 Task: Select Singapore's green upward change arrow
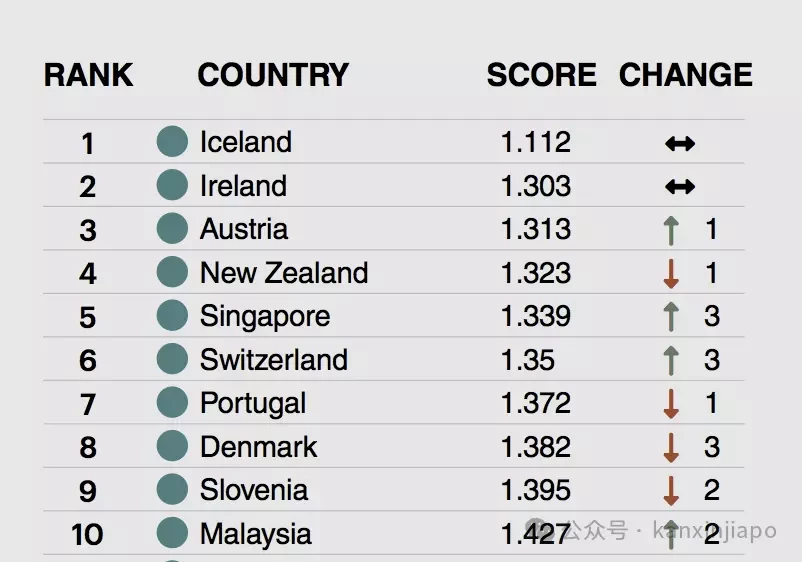pyautogui.click(x=671, y=317)
